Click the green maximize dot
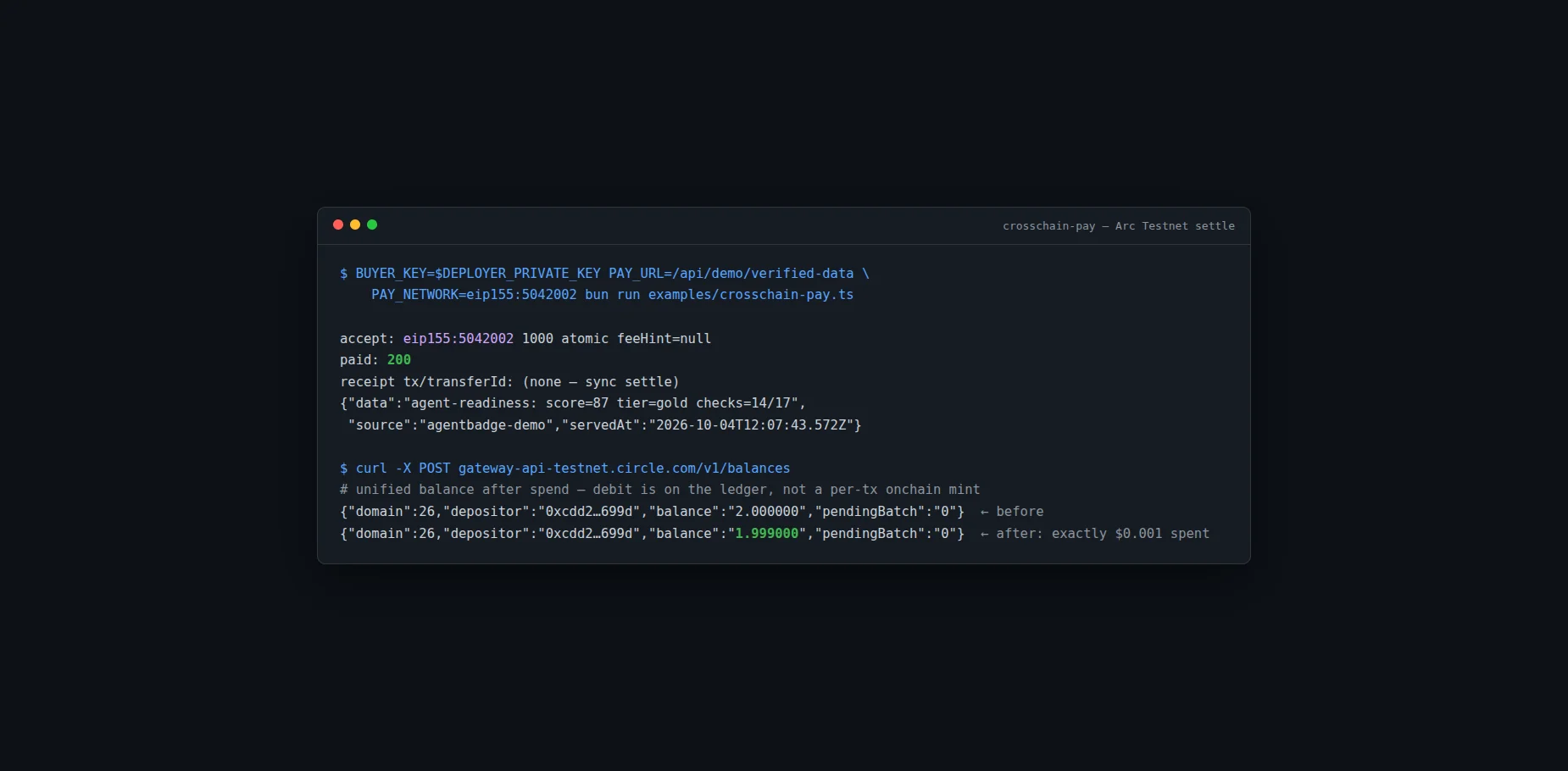Viewport: 1568px width, 771px height. pos(372,225)
